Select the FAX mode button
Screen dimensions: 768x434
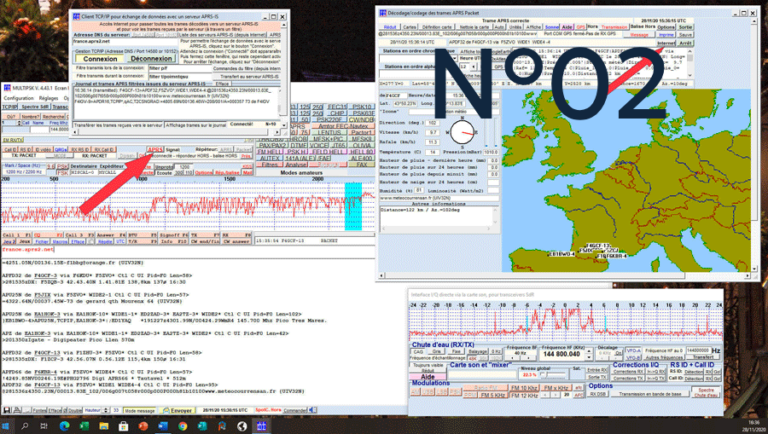[362, 165]
